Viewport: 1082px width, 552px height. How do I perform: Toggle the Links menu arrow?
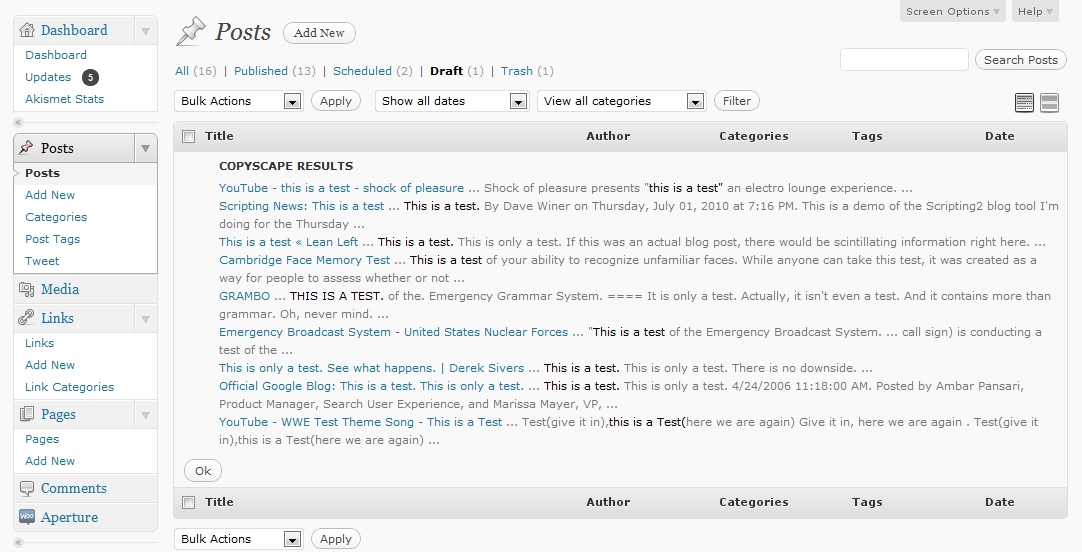[x=145, y=319]
